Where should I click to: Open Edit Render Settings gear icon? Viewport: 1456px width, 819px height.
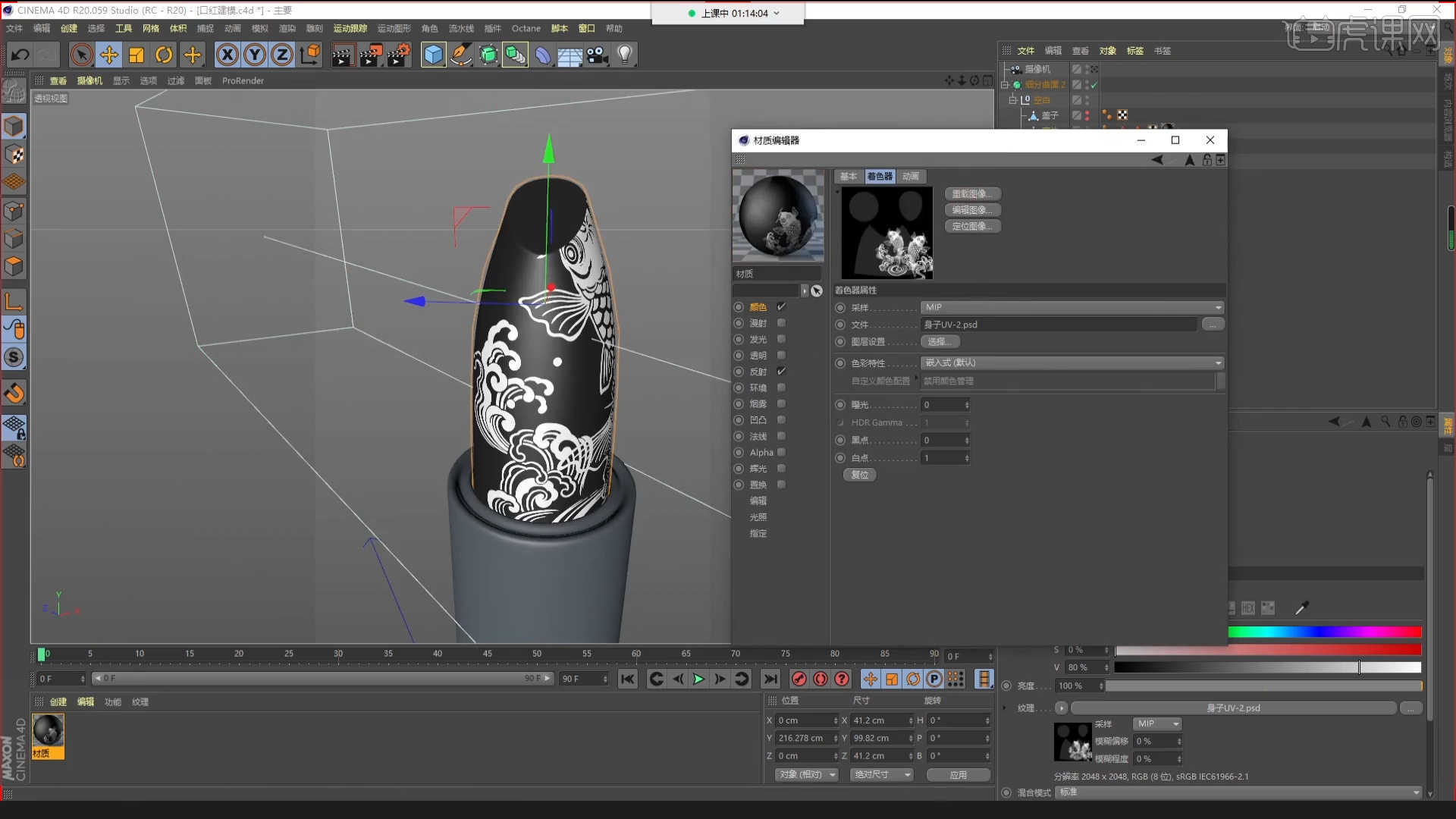click(x=399, y=55)
